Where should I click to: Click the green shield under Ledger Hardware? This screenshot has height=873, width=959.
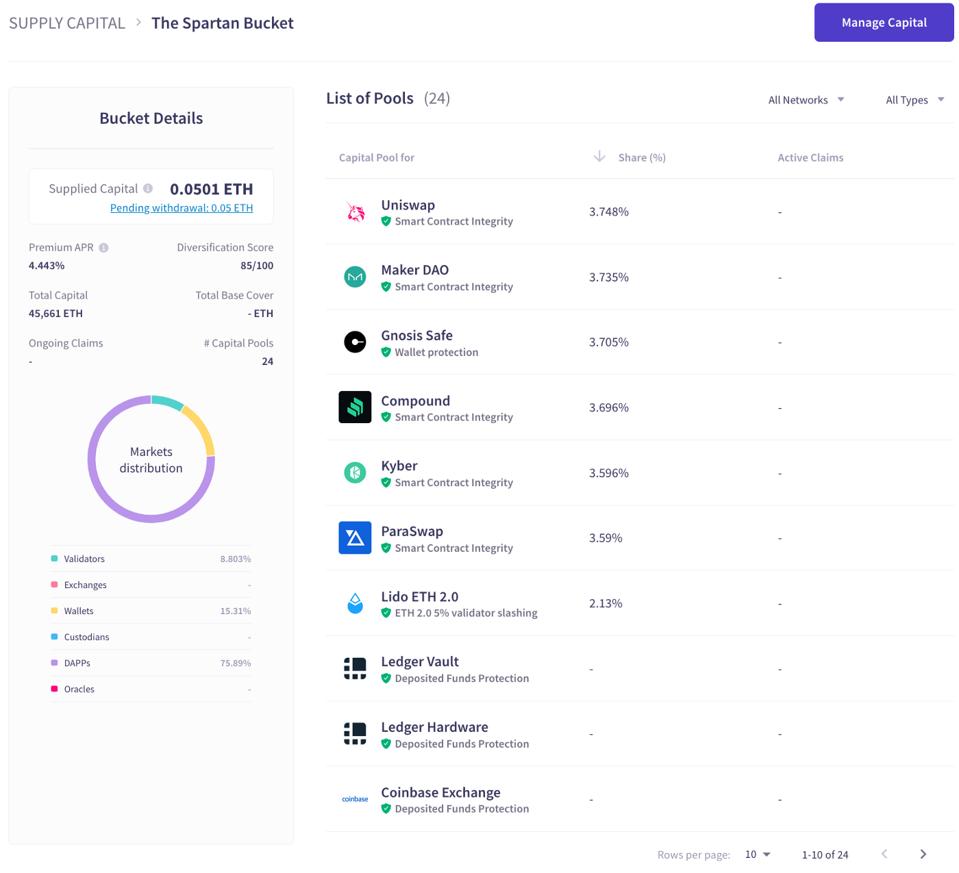pyautogui.click(x=386, y=744)
